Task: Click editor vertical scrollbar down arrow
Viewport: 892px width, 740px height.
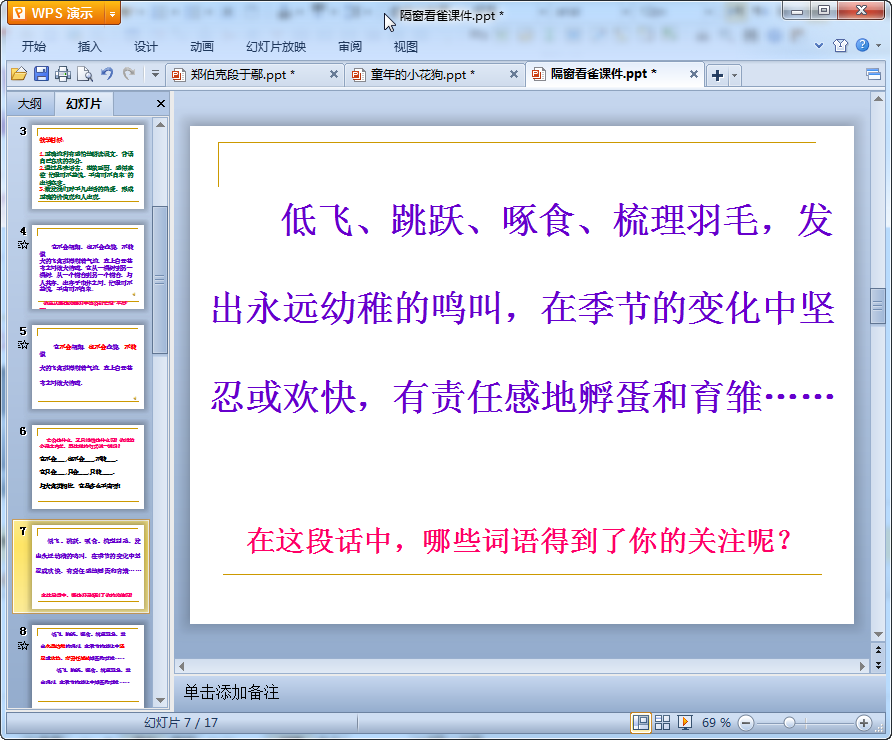Action: click(878, 634)
